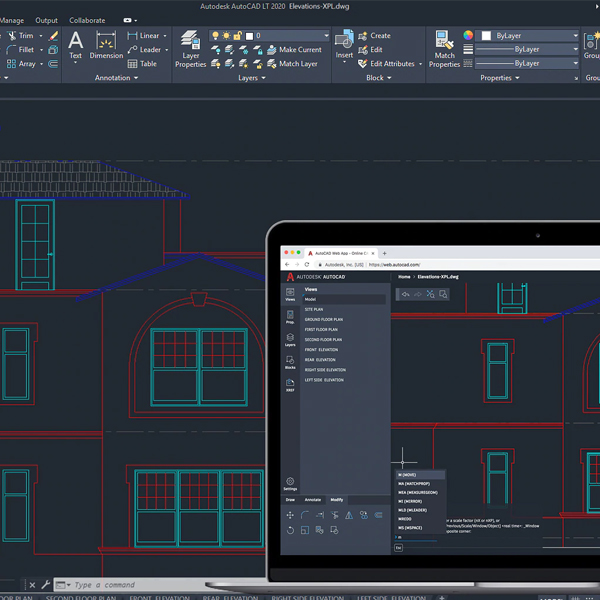
Task: Switch to Annotate tab in web app
Action: (x=313, y=500)
